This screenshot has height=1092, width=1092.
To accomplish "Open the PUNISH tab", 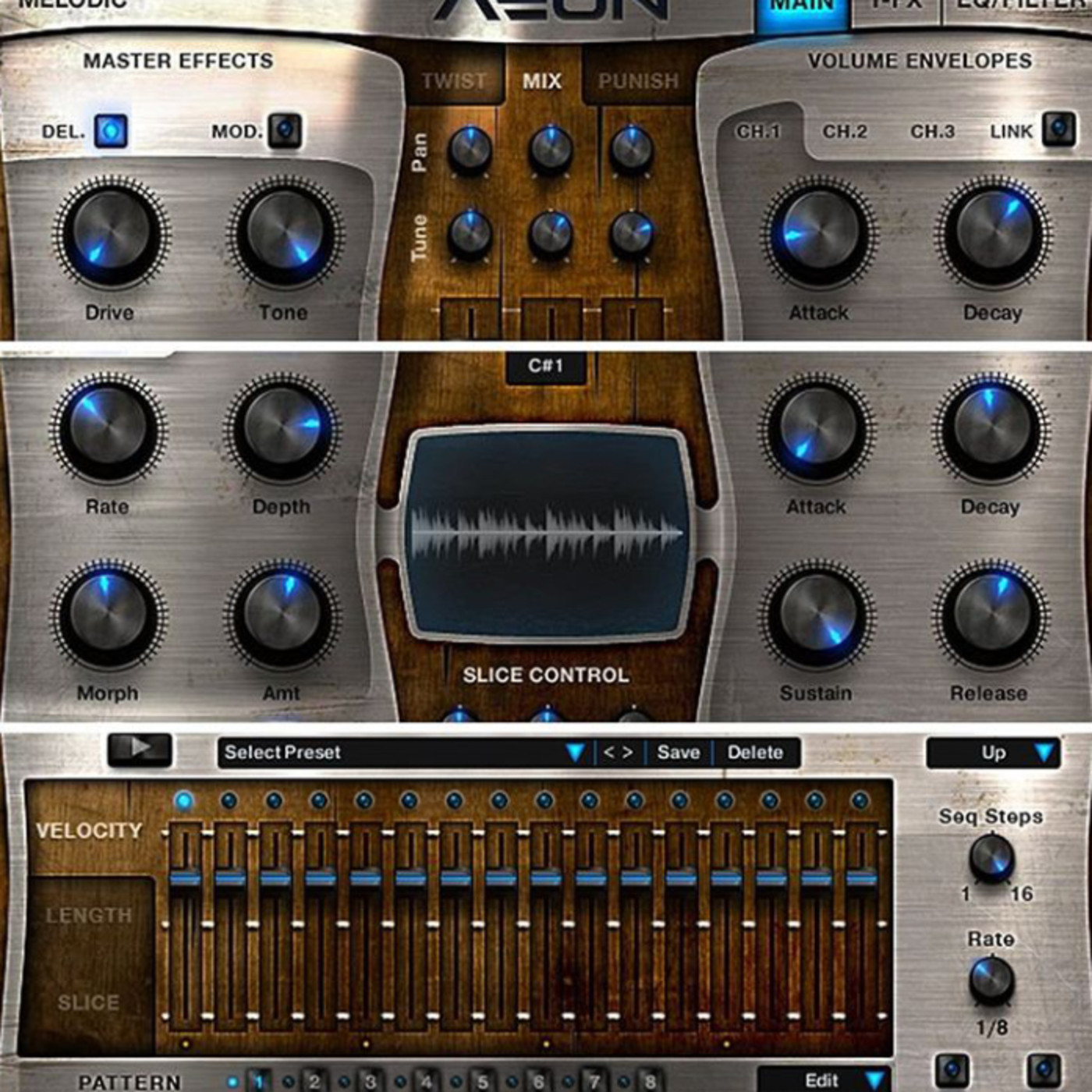I will [639, 81].
